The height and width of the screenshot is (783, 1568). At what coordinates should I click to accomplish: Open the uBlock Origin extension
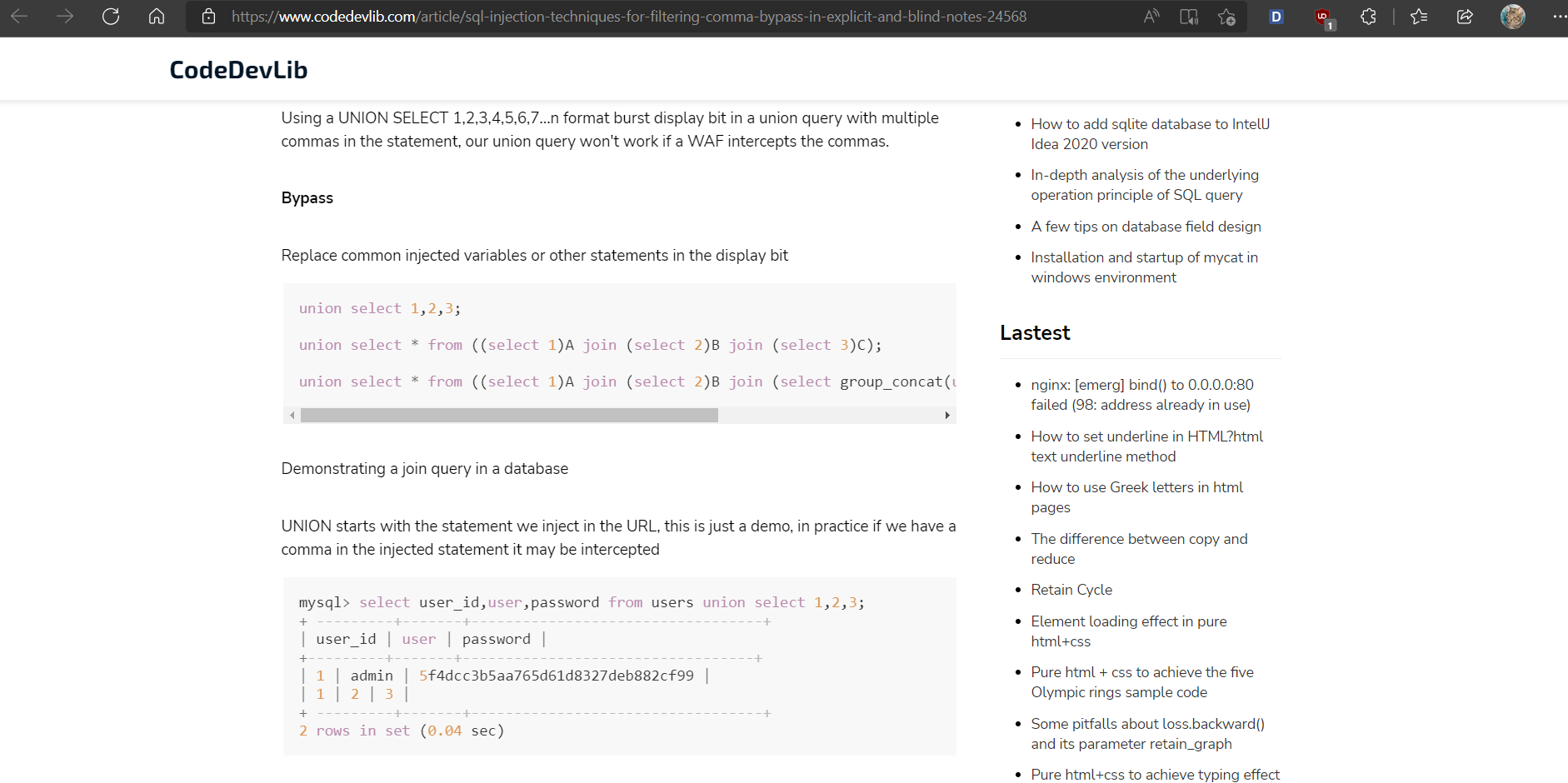(1323, 17)
